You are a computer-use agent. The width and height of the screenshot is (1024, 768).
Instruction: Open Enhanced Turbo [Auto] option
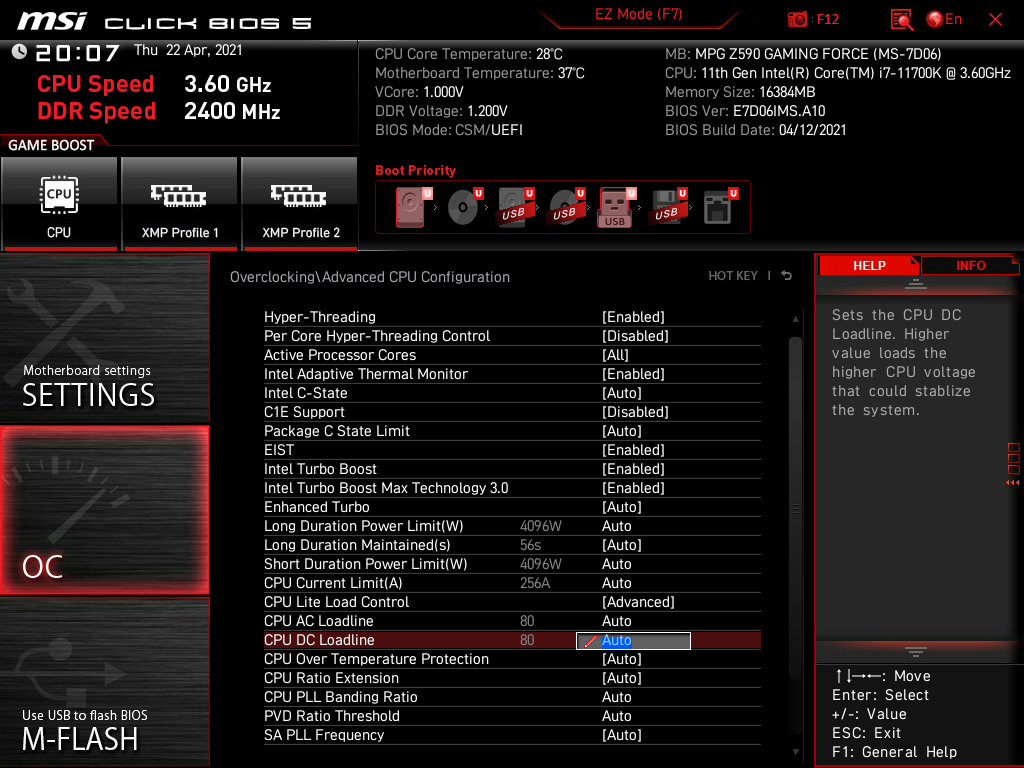coord(512,506)
